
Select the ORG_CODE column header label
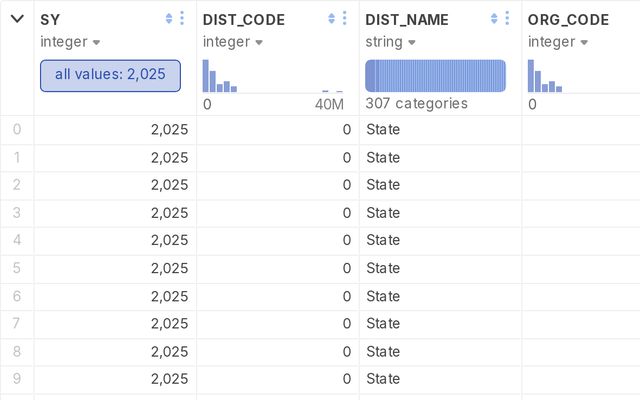click(568, 19)
